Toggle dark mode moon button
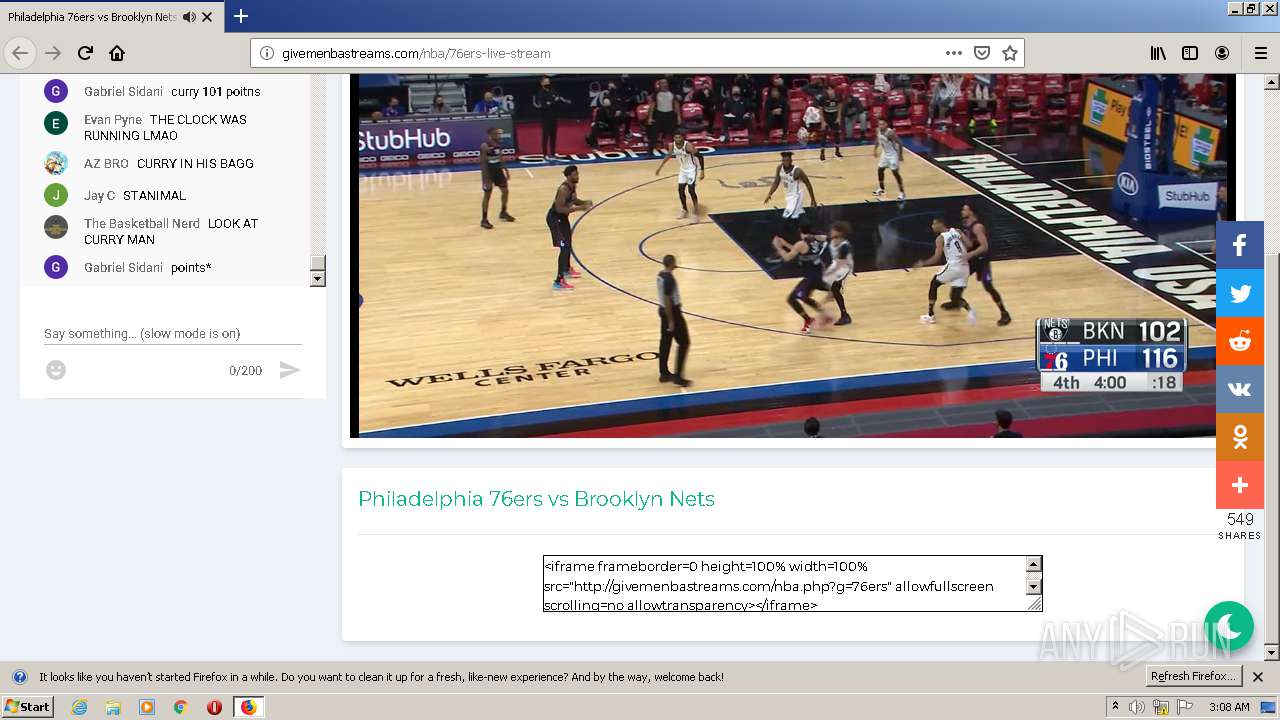This screenshot has width=1280, height=720. [1229, 626]
